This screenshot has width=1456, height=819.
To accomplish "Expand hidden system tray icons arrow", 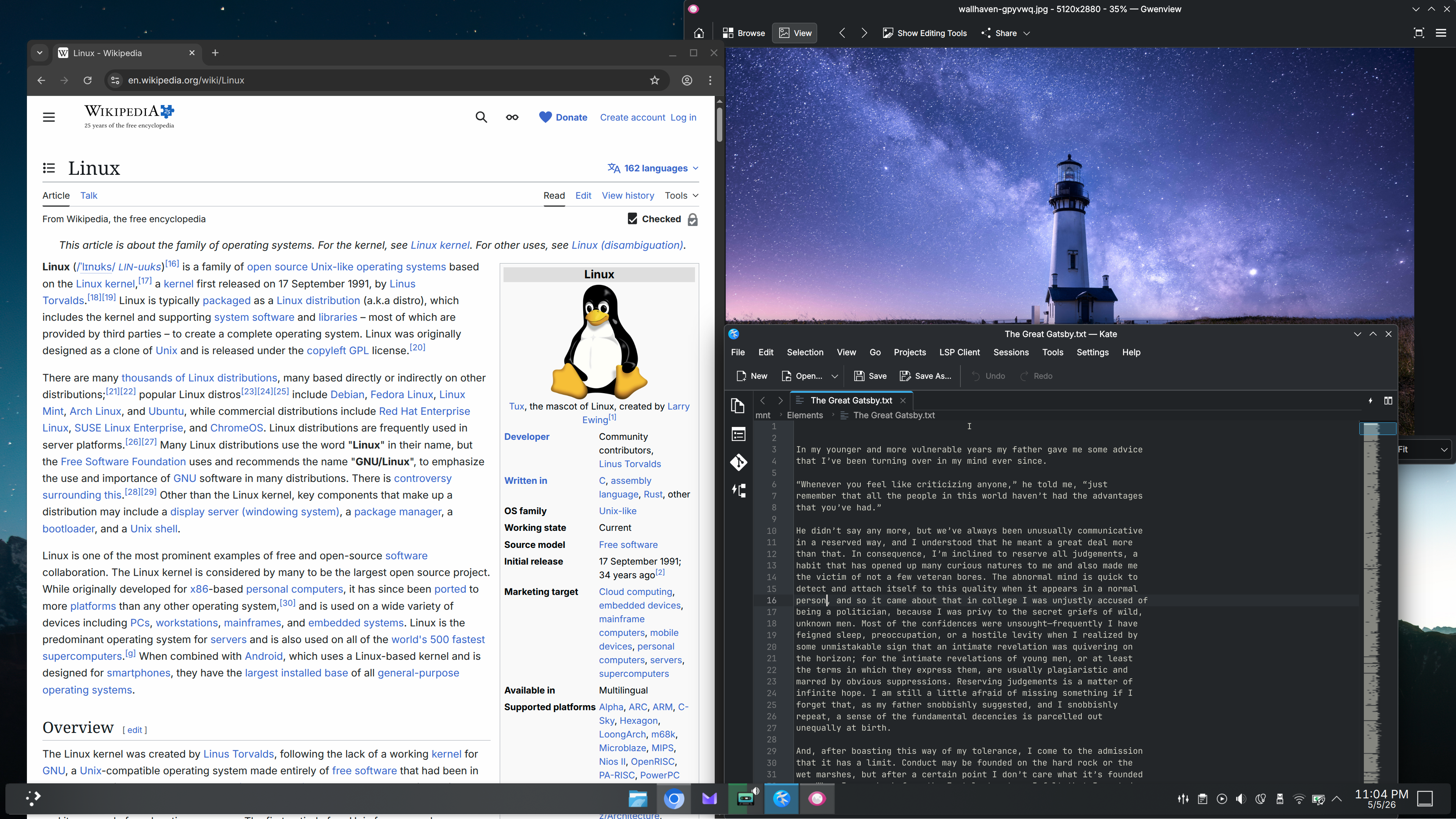I will coord(1337,799).
